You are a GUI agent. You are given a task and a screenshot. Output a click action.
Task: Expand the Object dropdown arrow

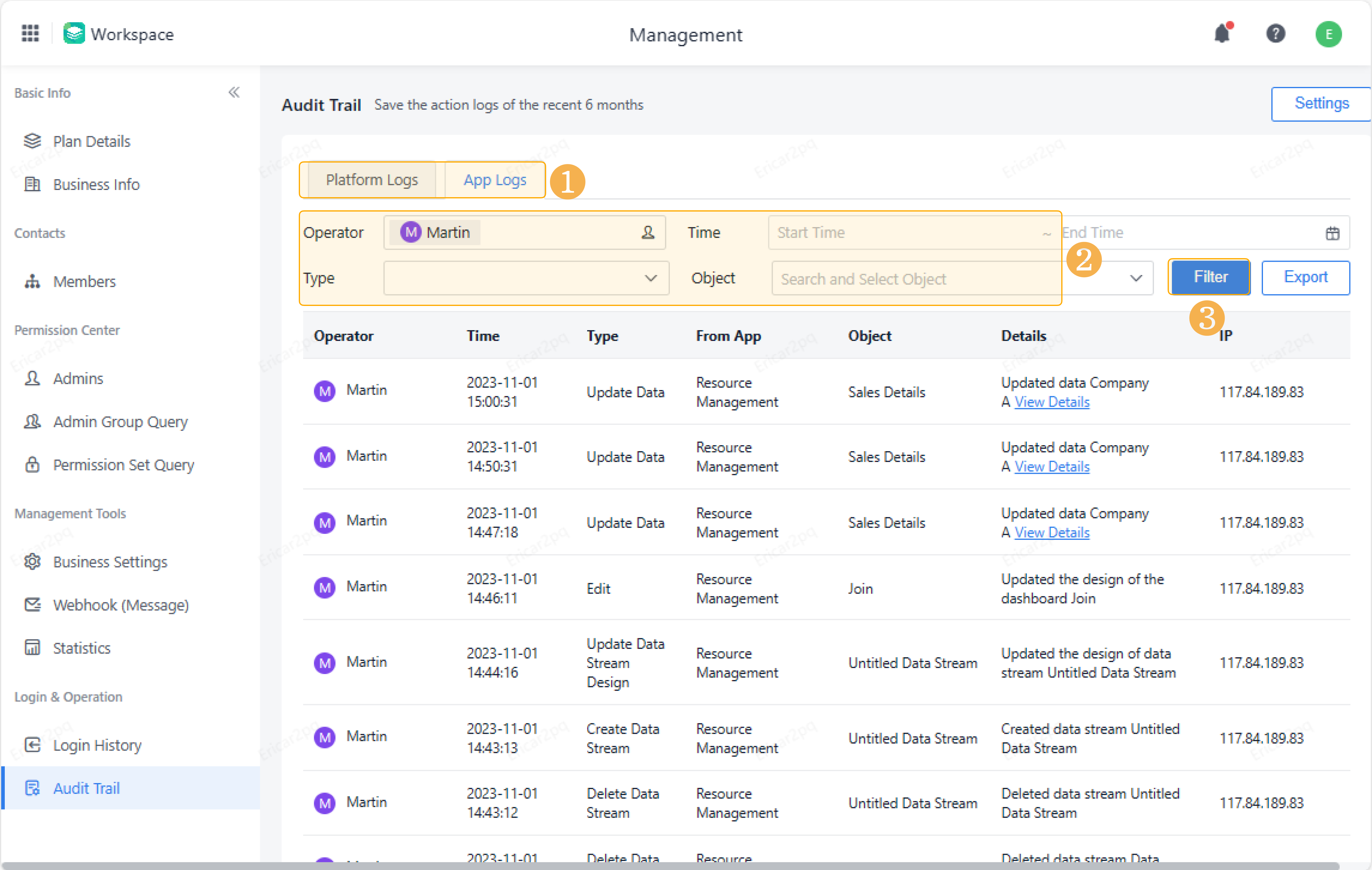[1136, 278]
